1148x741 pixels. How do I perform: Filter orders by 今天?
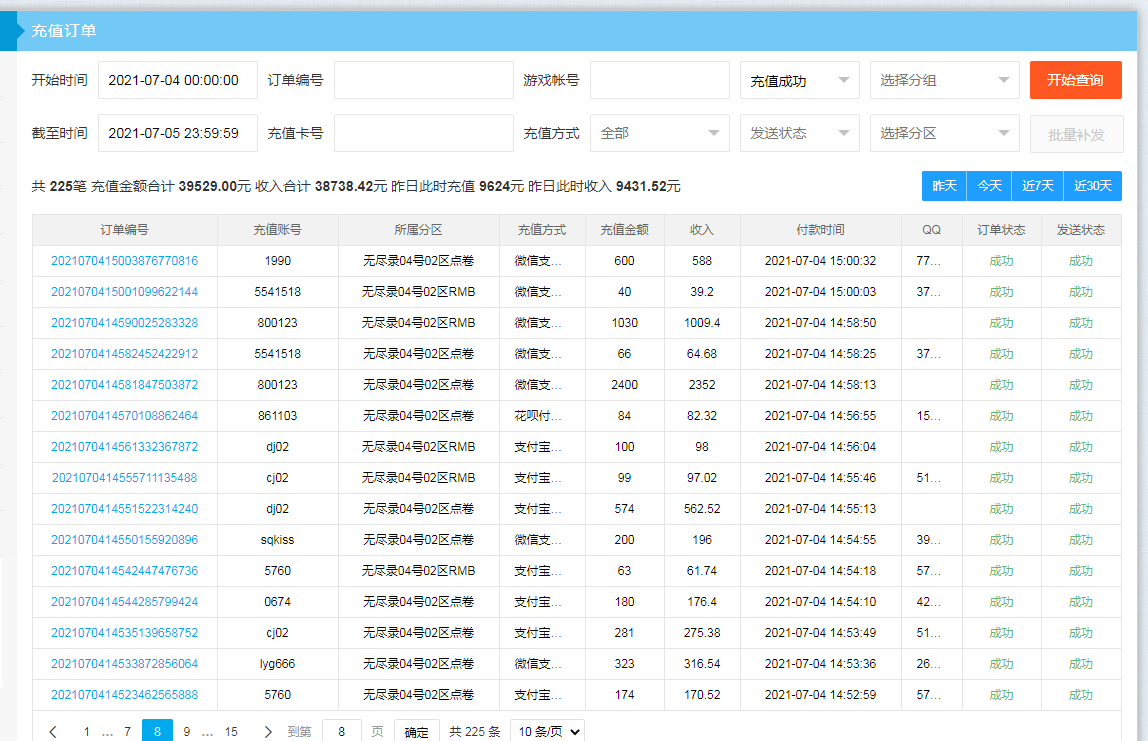coord(989,186)
